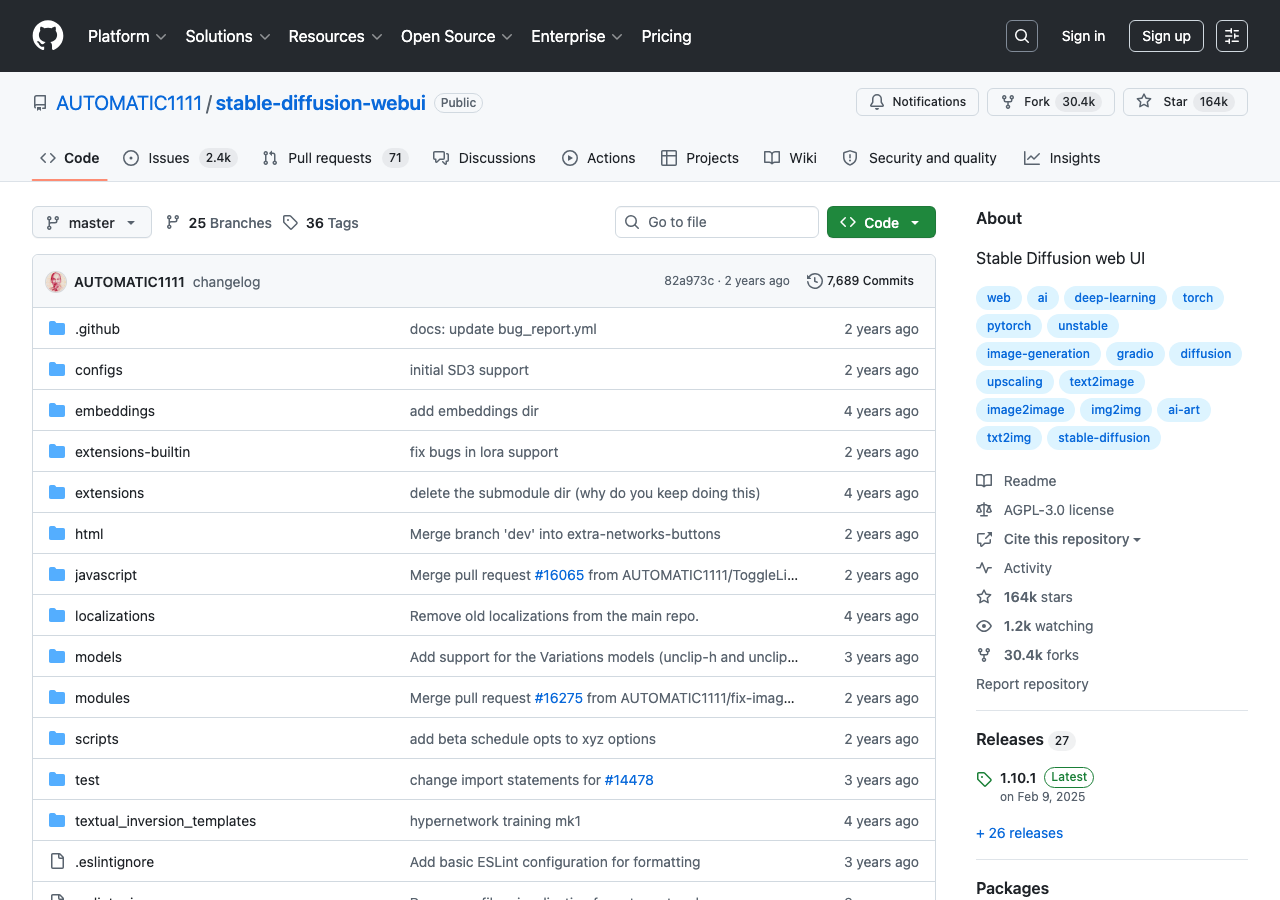The image size is (1280, 900).
Task: Click the Activity pulse icon
Action: click(984, 568)
